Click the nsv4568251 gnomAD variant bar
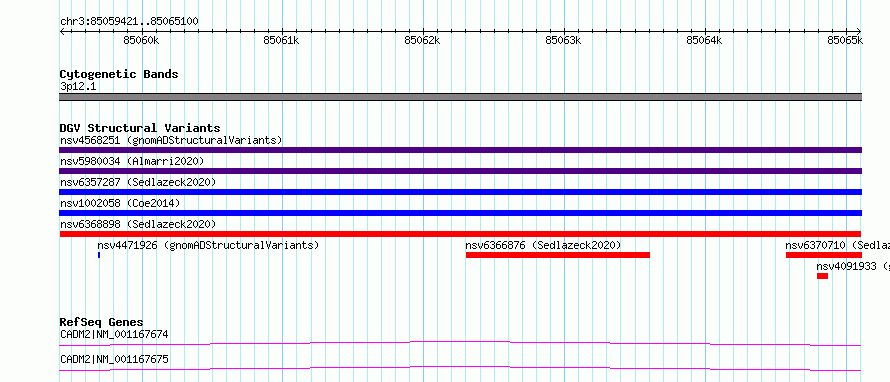 [460, 150]
